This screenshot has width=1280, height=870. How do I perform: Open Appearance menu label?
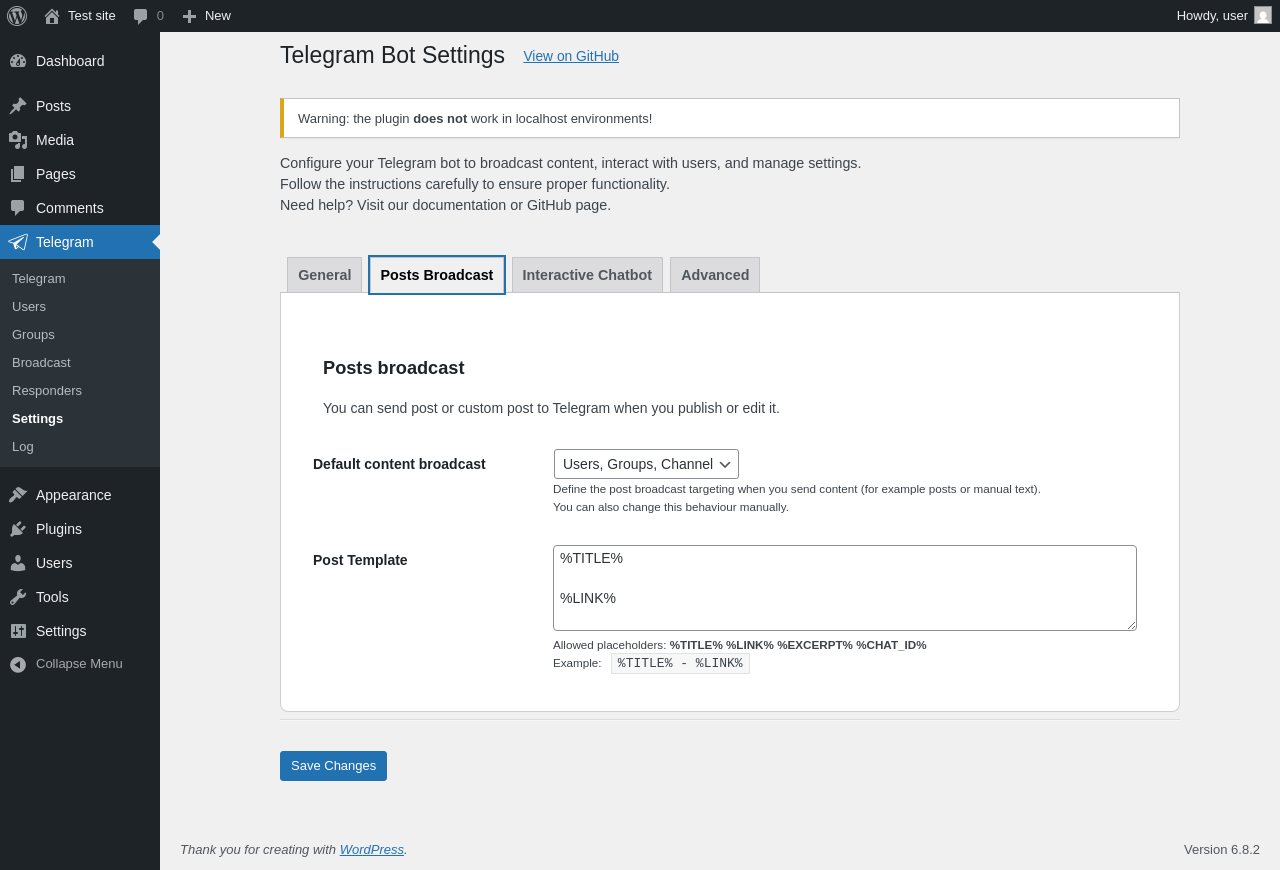click(x=74, y=495)
